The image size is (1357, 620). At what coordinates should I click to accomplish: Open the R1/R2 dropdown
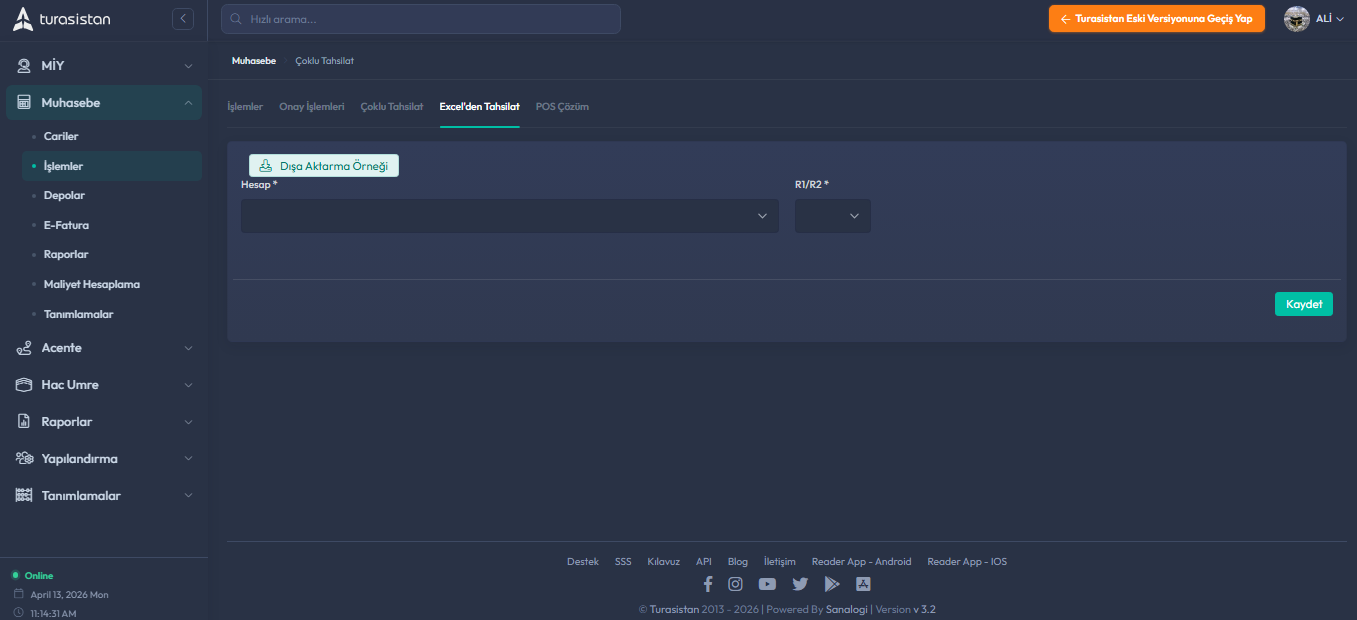(x=832, y=216)
